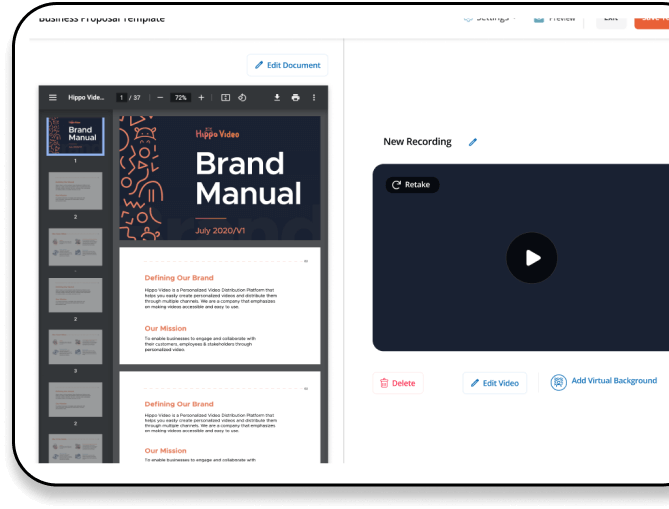The height and width of the screenshot is (509, 669).
Task: Print the Brand Manual PDF
Action: tap(295, 98)
